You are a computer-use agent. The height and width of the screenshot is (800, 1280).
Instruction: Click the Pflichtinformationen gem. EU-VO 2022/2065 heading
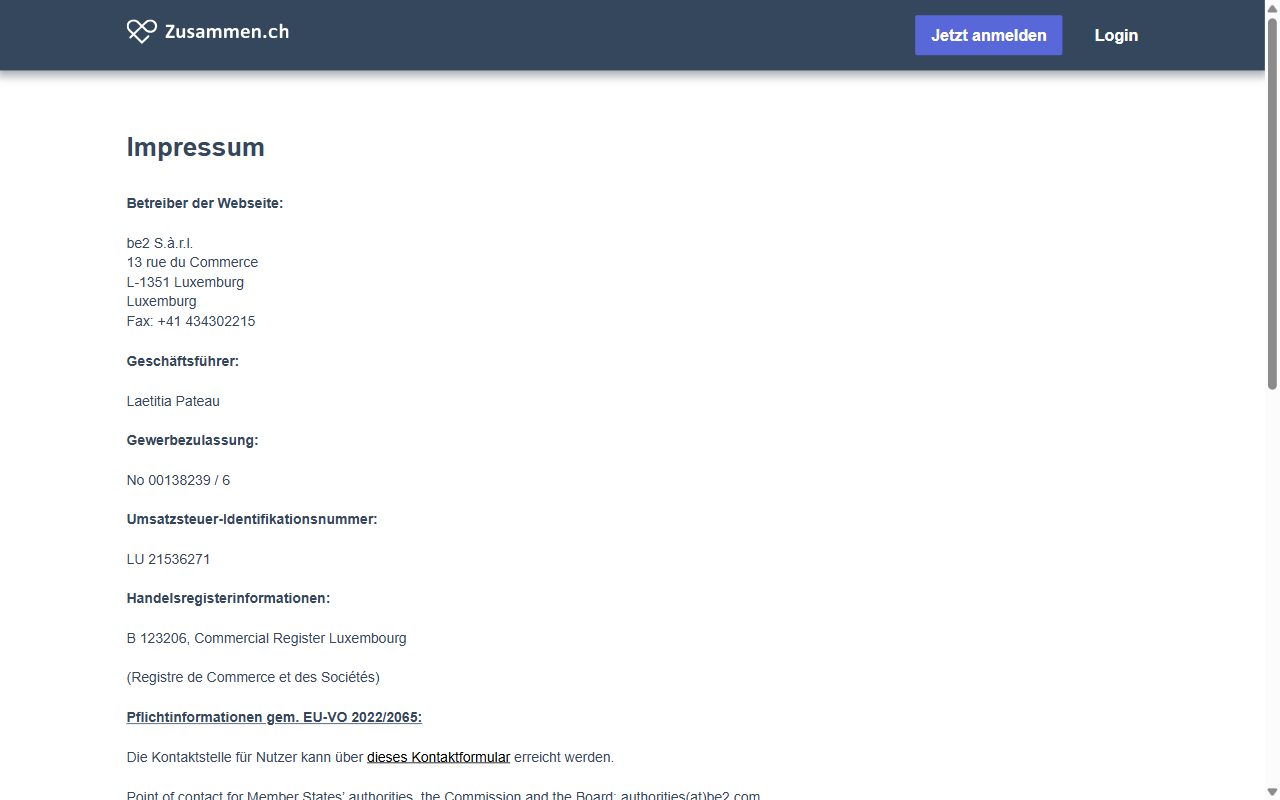tap(274, 717)
